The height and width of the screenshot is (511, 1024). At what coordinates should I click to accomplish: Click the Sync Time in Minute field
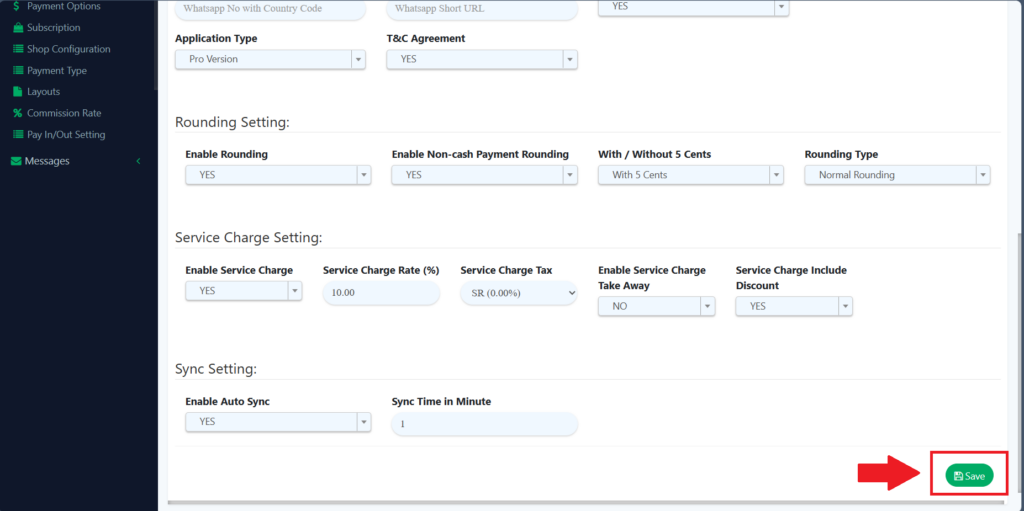[484, 424]
